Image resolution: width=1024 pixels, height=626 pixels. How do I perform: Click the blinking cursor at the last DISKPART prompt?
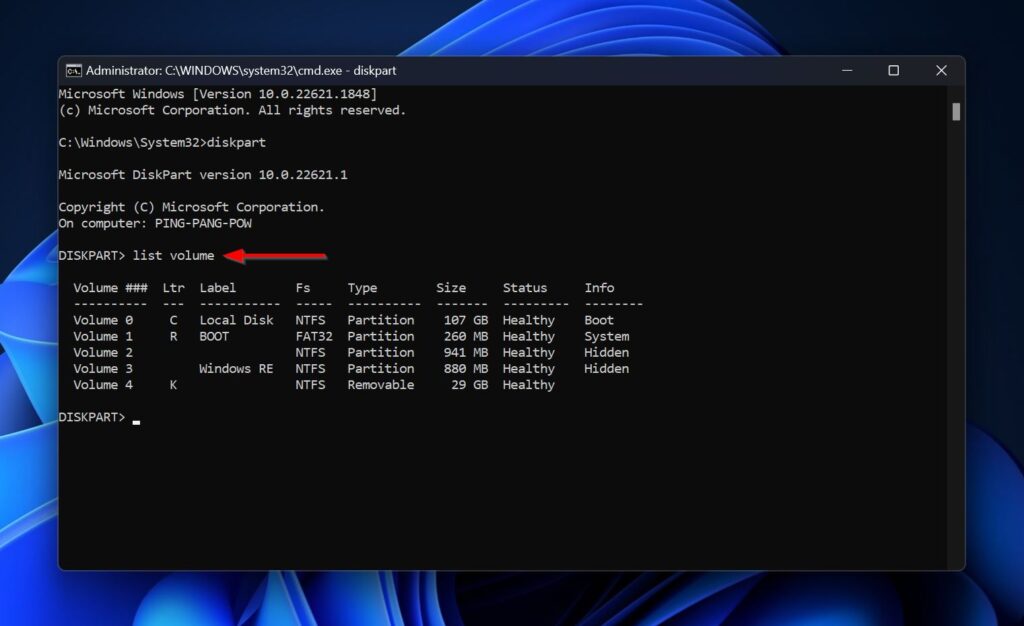coord(136,420)
